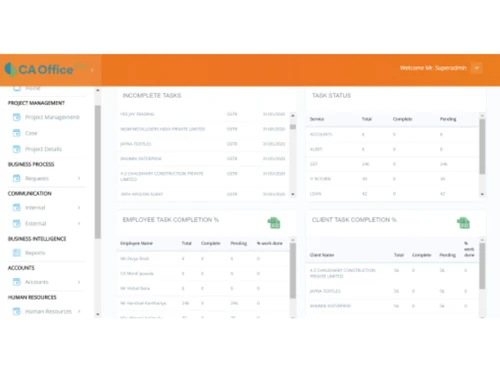Click sidebar scrollbar down arrow
Image resolution: width=500 pixels, height=375 pixels.
98,314
